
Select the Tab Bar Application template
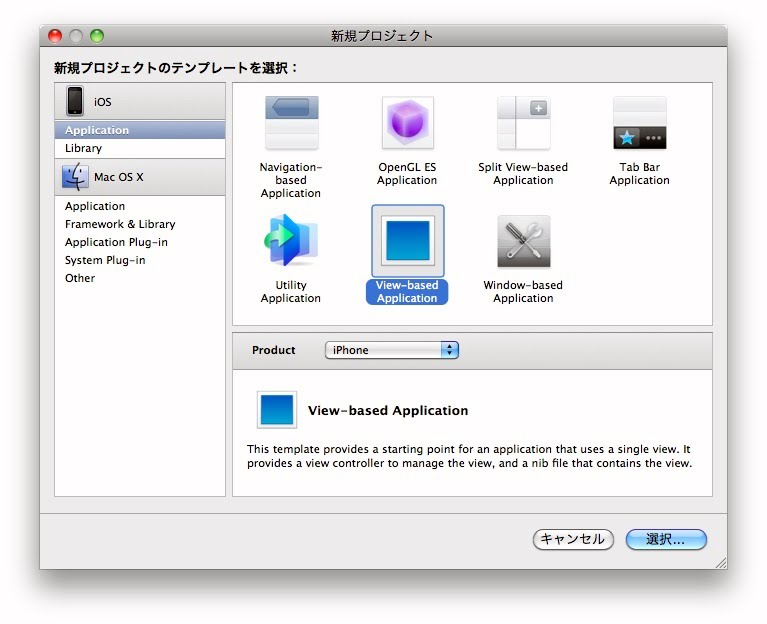click(x=639, y=124)
